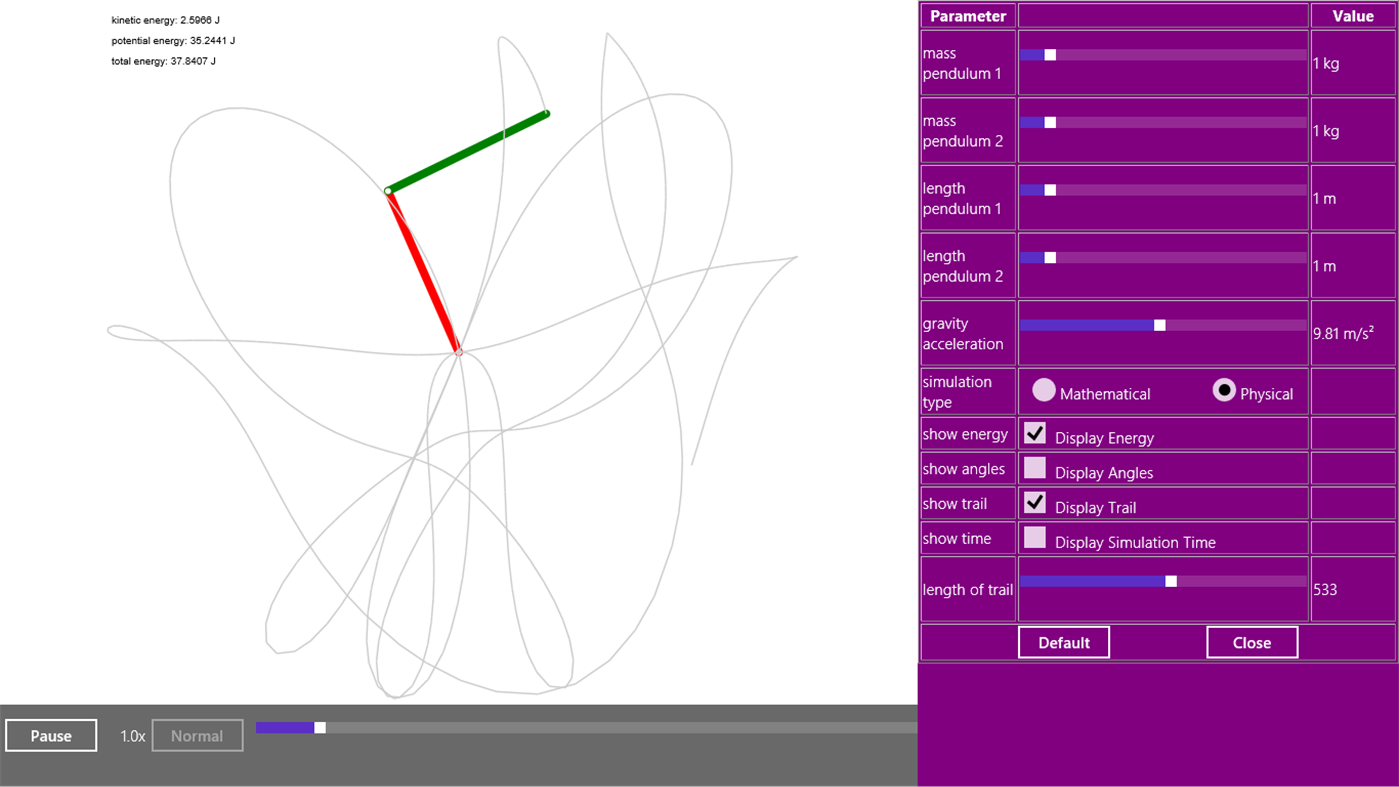Viewport: 1399px width, 787px height.
Task: Adjust the mass pendulum 1 slider
Action: (1049, 55)
